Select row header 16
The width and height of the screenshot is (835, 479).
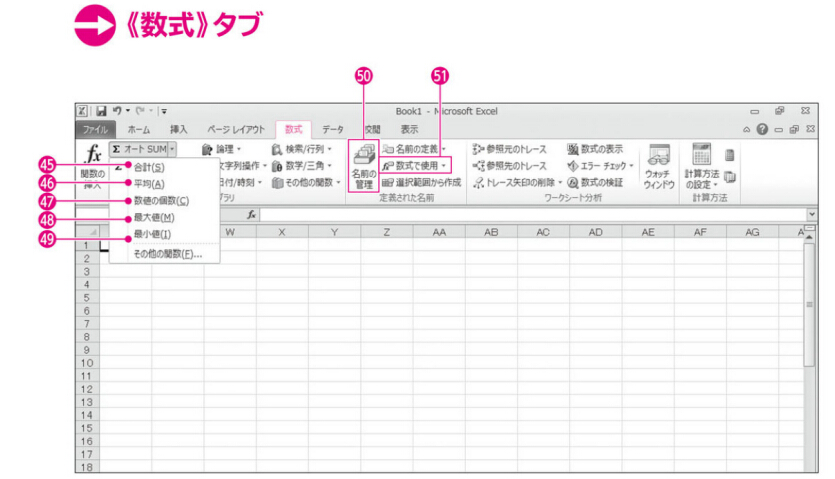coord(87,441)
